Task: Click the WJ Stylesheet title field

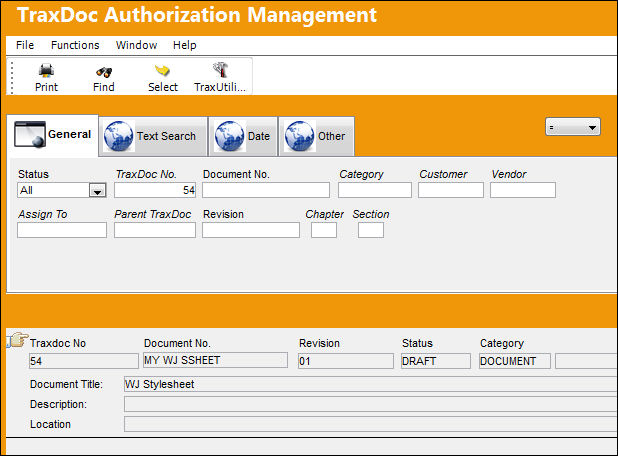Action: tap(371, 384)
